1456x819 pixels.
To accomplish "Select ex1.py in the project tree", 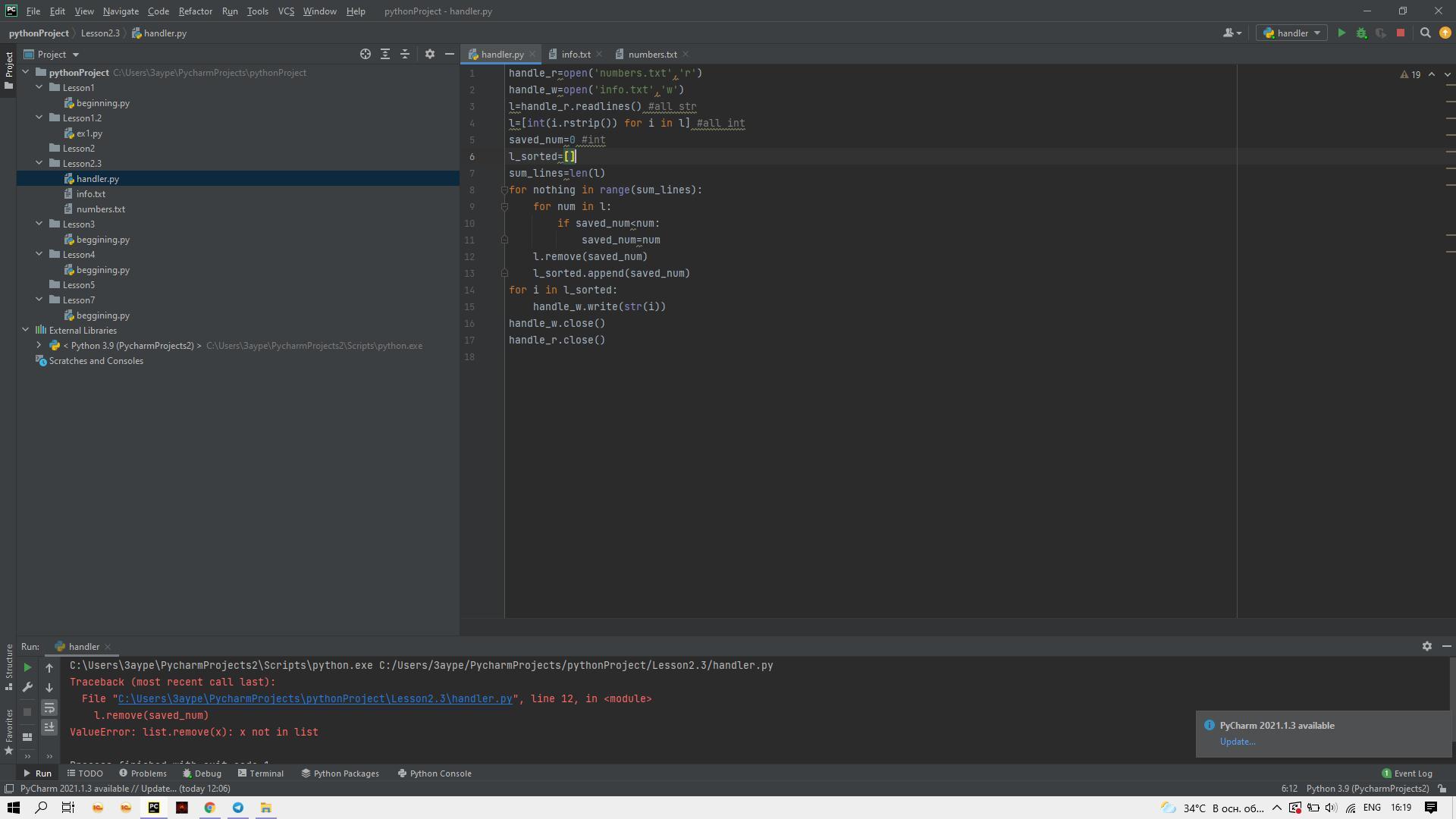I will [x=89, y=133].
